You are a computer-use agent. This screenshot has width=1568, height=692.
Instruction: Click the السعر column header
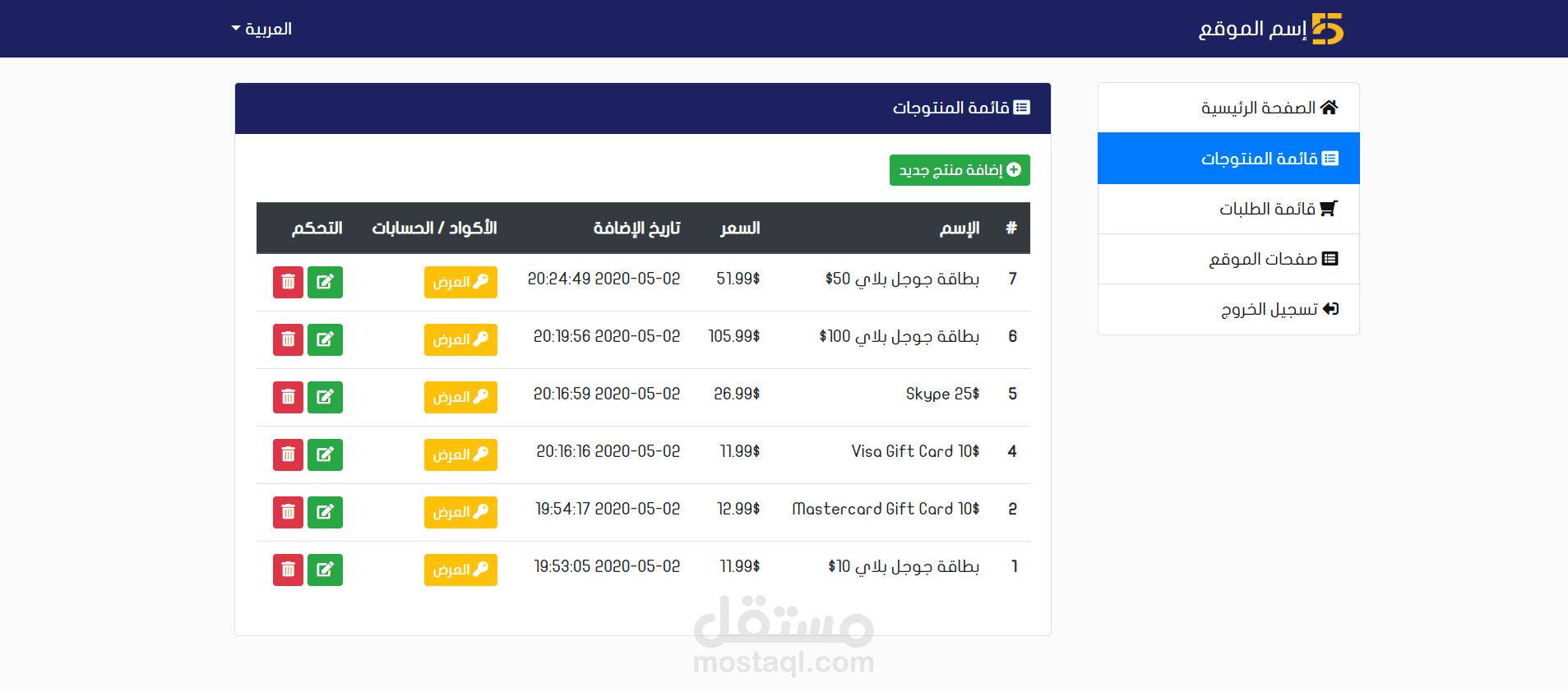coord(740,228)
